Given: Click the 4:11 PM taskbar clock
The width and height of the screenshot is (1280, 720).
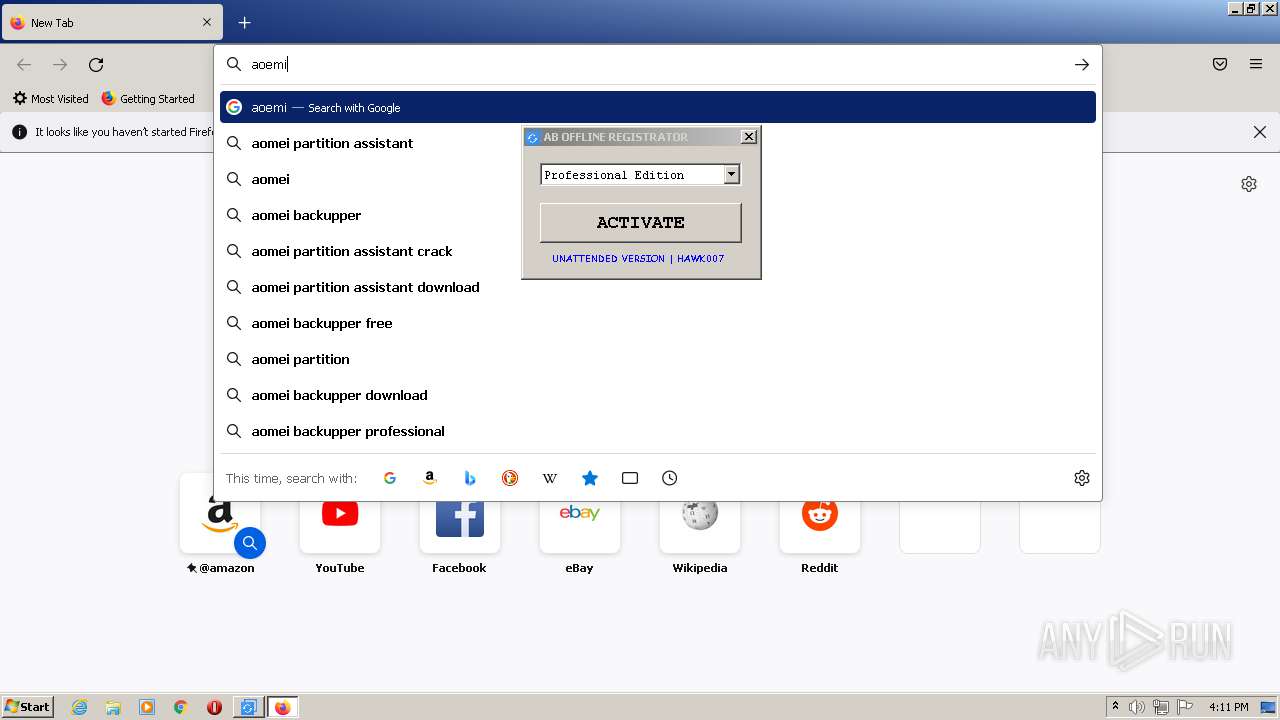Looking at the screenshot, I should [x=1229, y=707].
